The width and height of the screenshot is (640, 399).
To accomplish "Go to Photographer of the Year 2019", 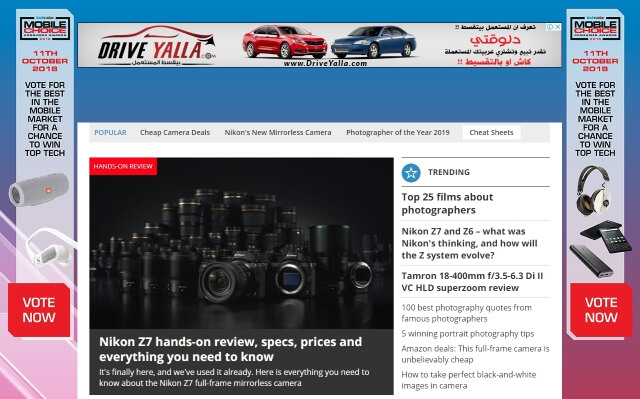I will click(x=398, y=133).
